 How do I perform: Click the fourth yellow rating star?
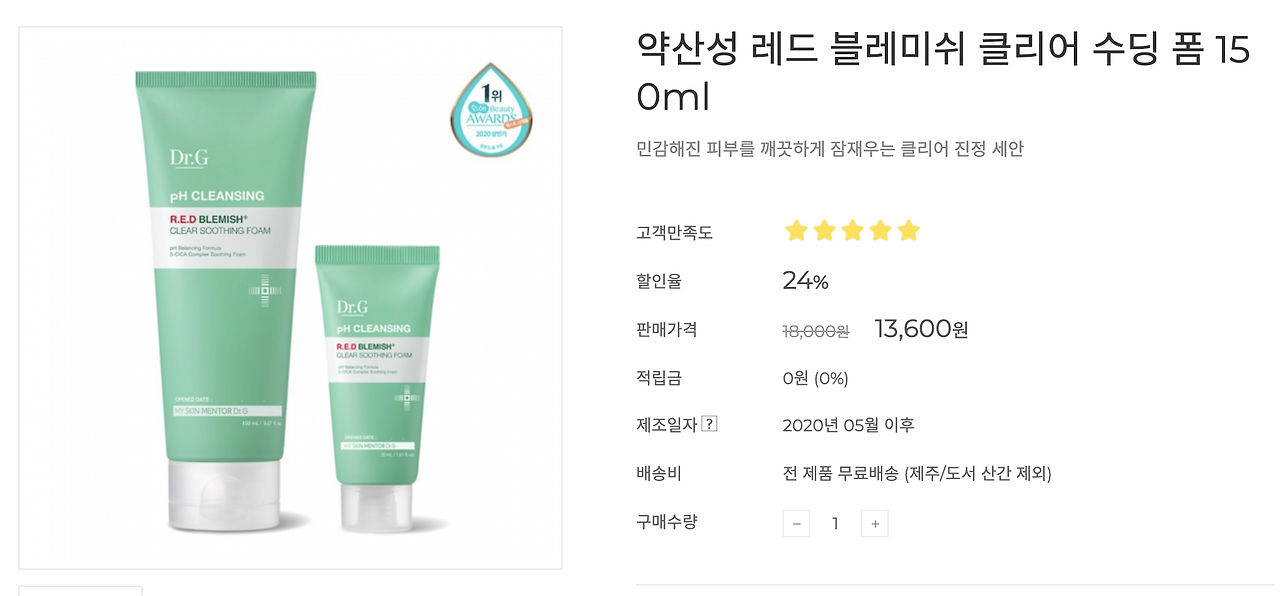(880, 231)
